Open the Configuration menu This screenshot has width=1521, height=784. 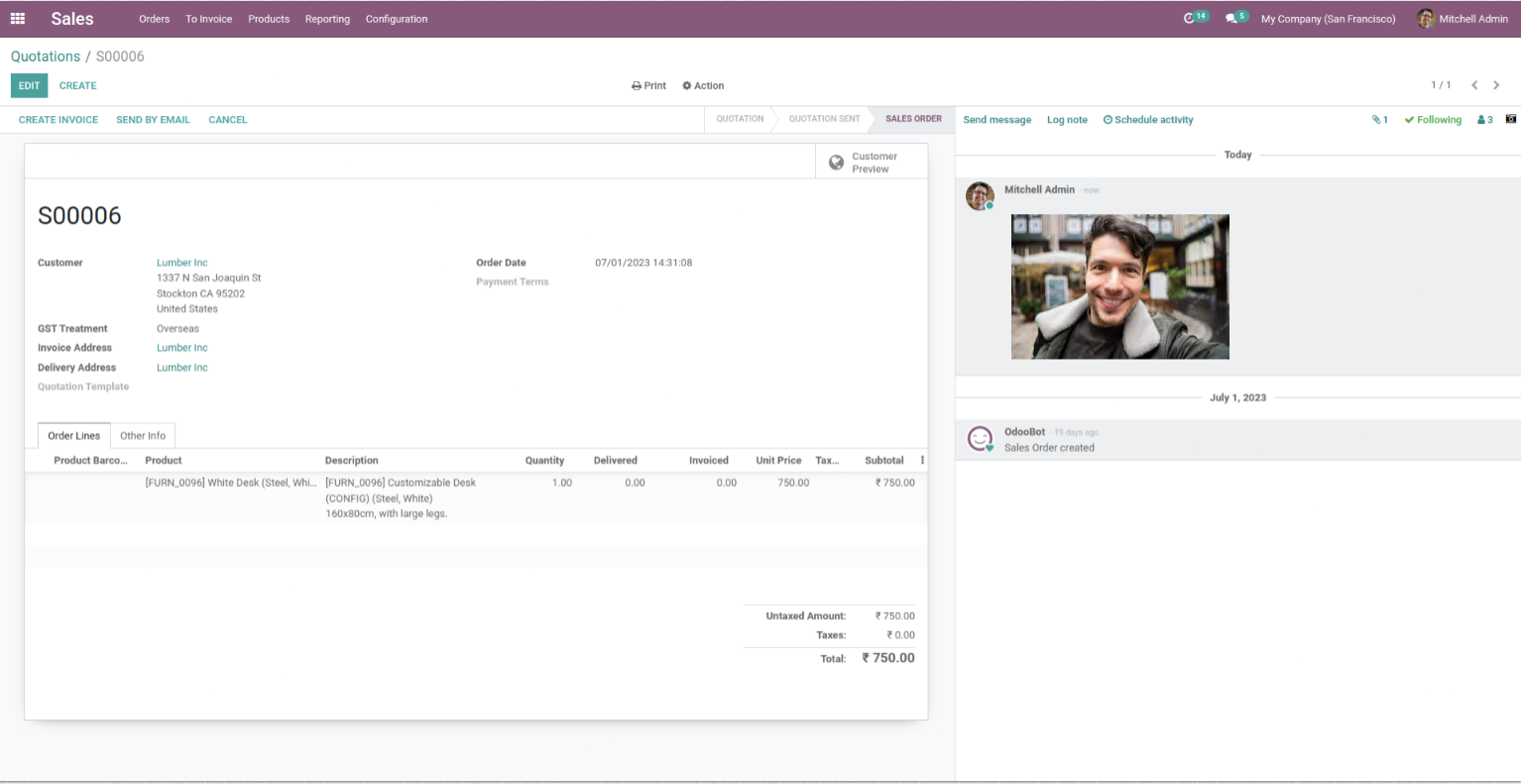coord(397,19)
